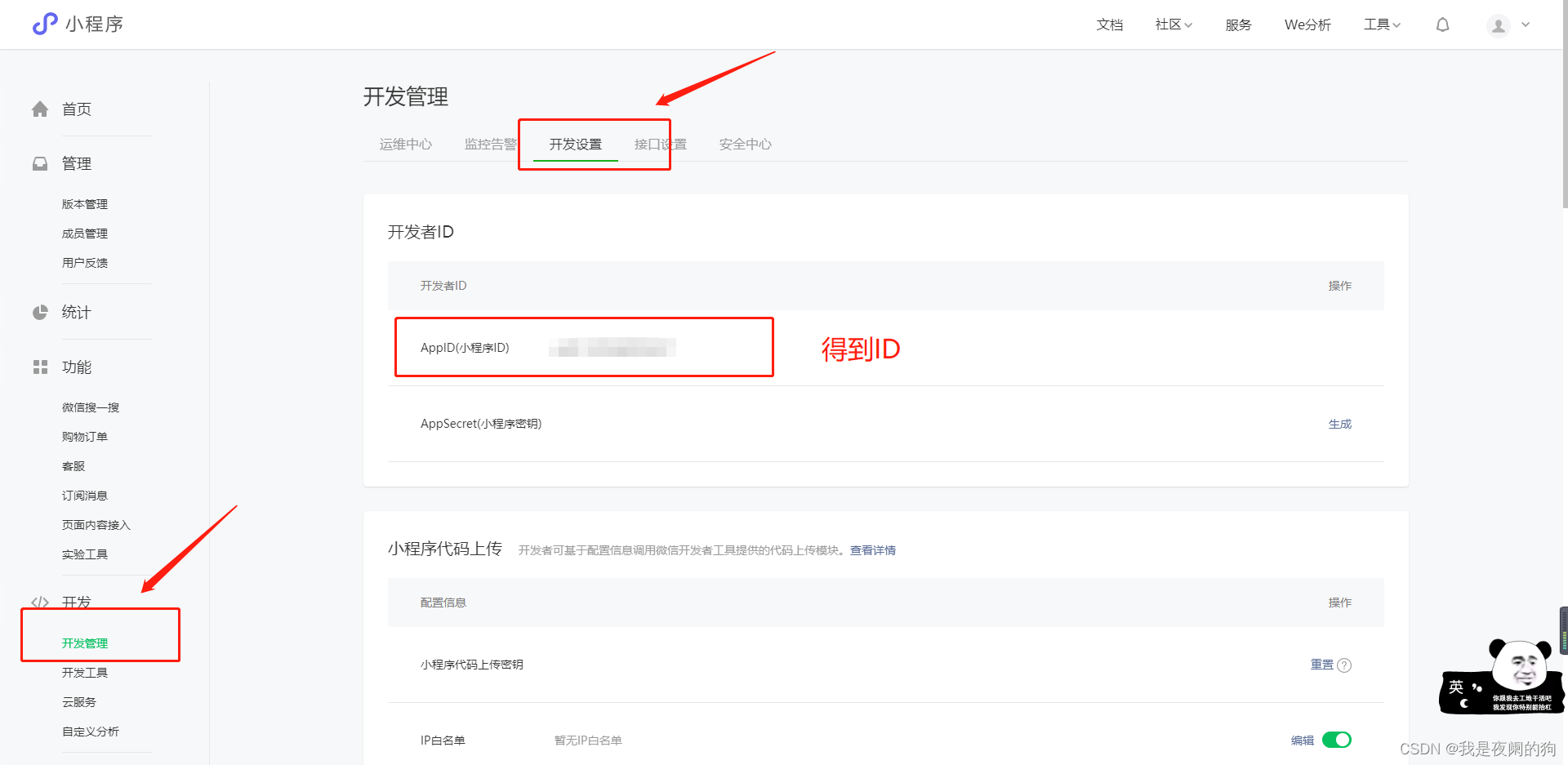
Task: Expand the 社区 dropdown menu
Action: click(x=1174, y=25)
